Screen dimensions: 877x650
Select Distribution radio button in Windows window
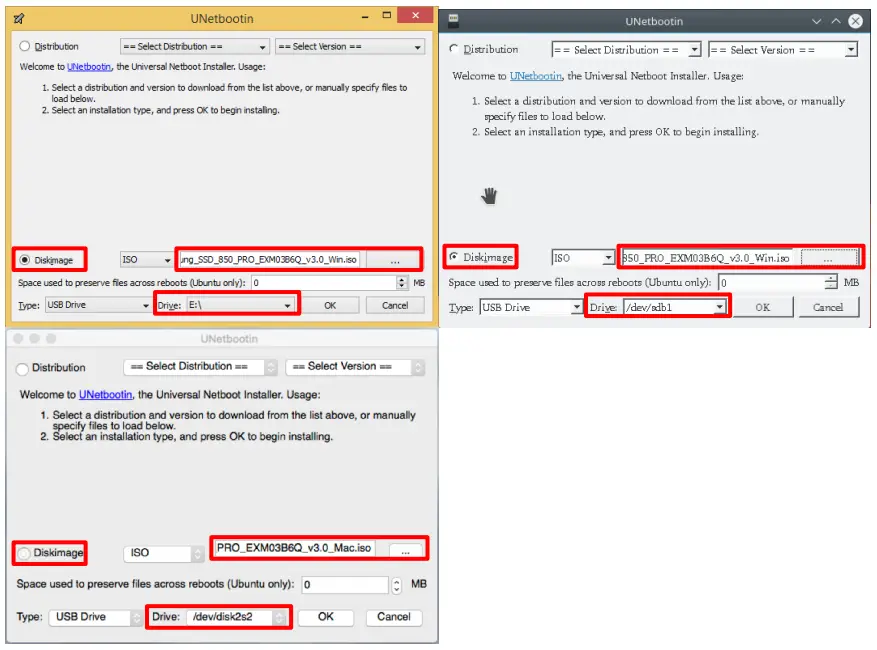25,46
